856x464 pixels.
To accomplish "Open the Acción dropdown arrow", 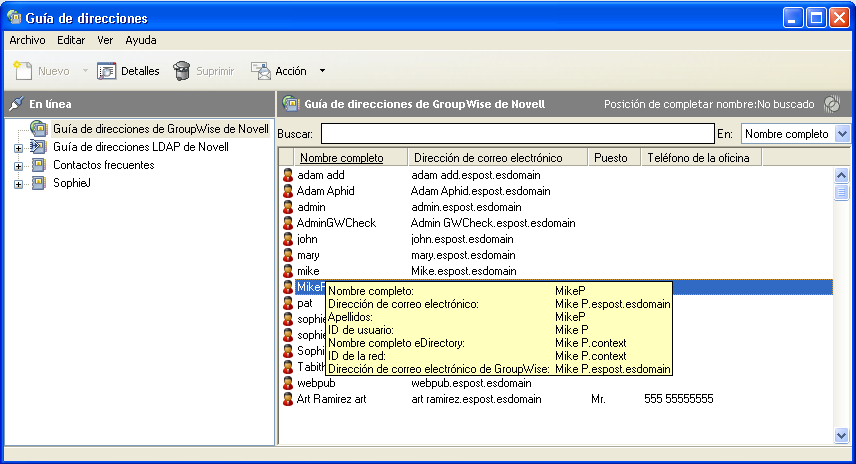I will pos(322,71).
